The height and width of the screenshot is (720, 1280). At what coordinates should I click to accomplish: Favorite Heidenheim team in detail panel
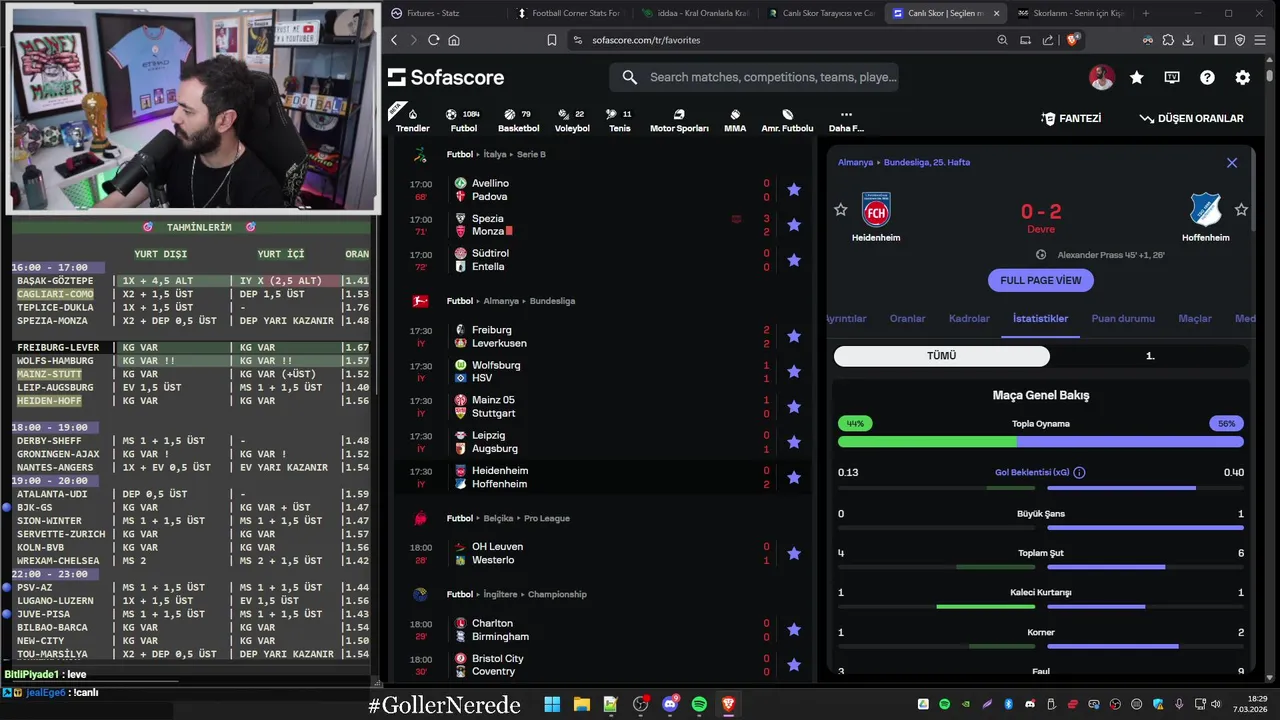pos(841,210)
